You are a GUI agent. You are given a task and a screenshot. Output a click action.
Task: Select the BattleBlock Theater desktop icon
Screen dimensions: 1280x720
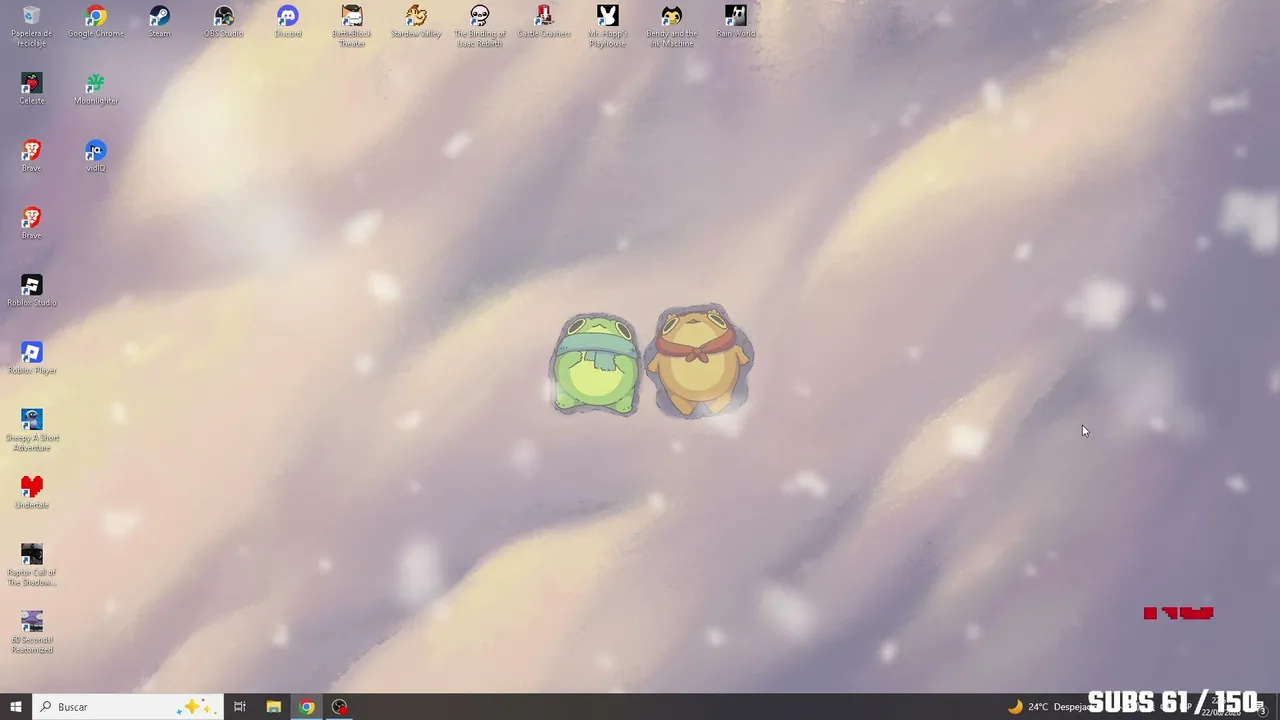pos(352,26)
